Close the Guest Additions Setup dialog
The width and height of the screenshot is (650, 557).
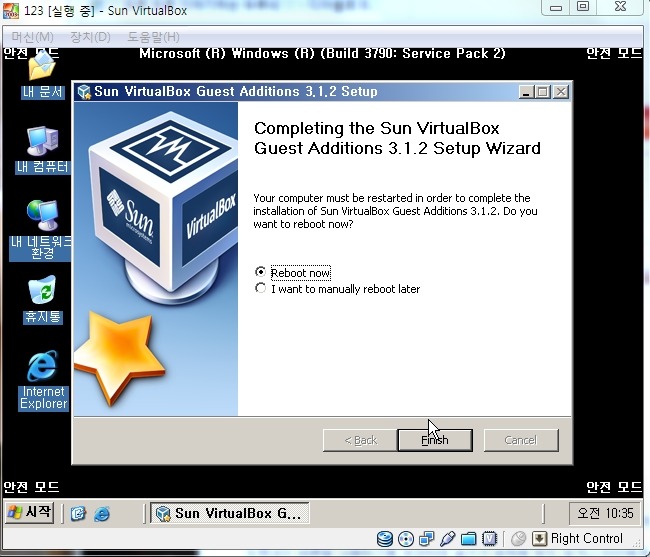561,92
